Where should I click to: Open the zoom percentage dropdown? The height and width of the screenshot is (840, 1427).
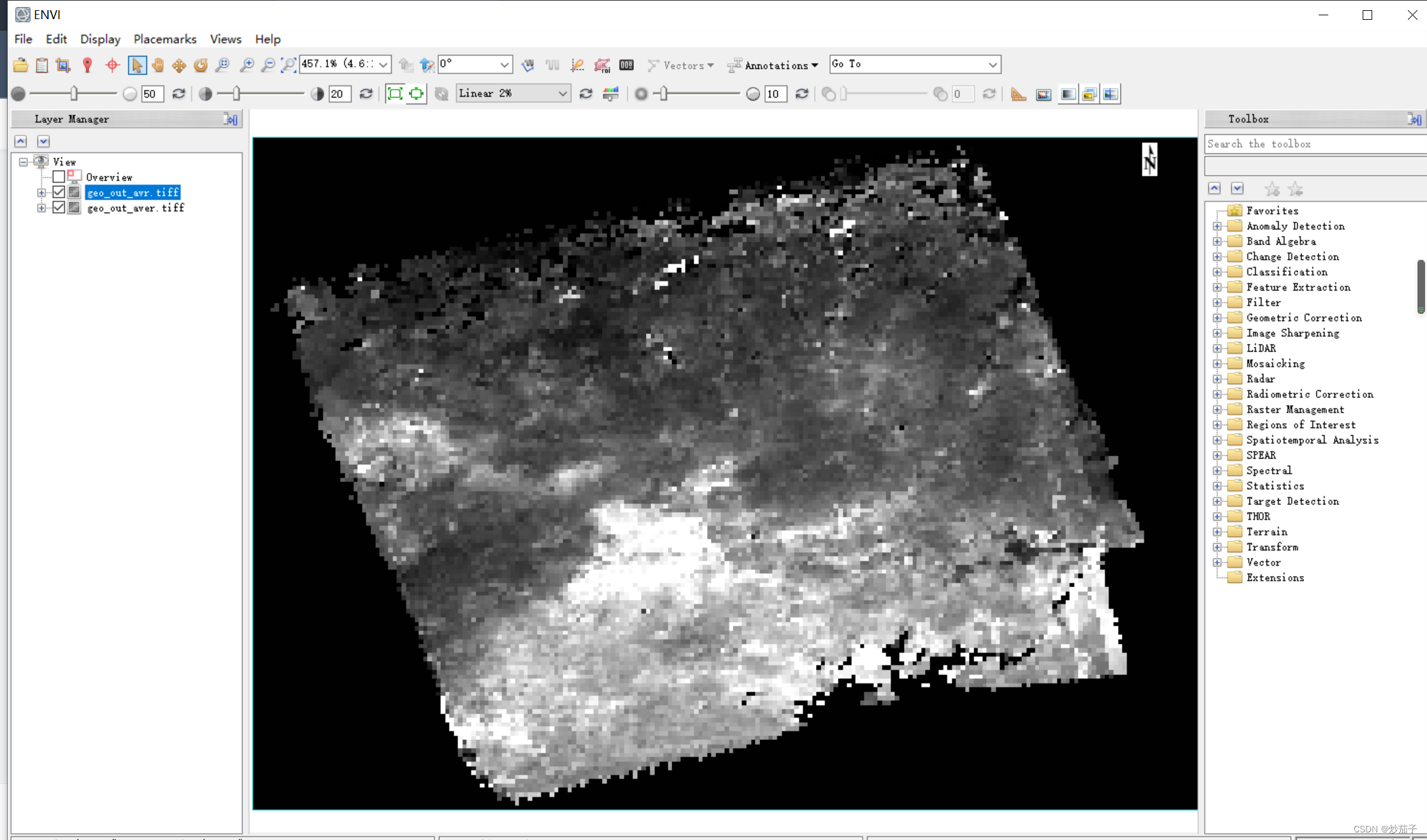pyautogui.click(x=384, y=64)
